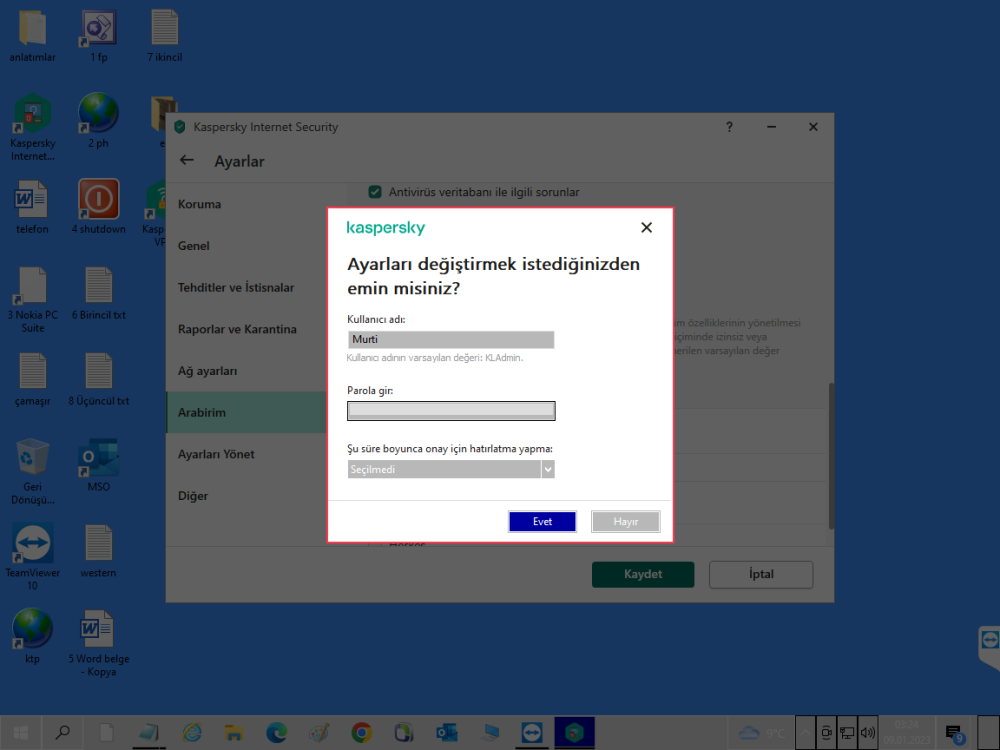Viewport: 1000px width, 750px height.
Task: Click the Kaydet button
Action: coord(643,574)
